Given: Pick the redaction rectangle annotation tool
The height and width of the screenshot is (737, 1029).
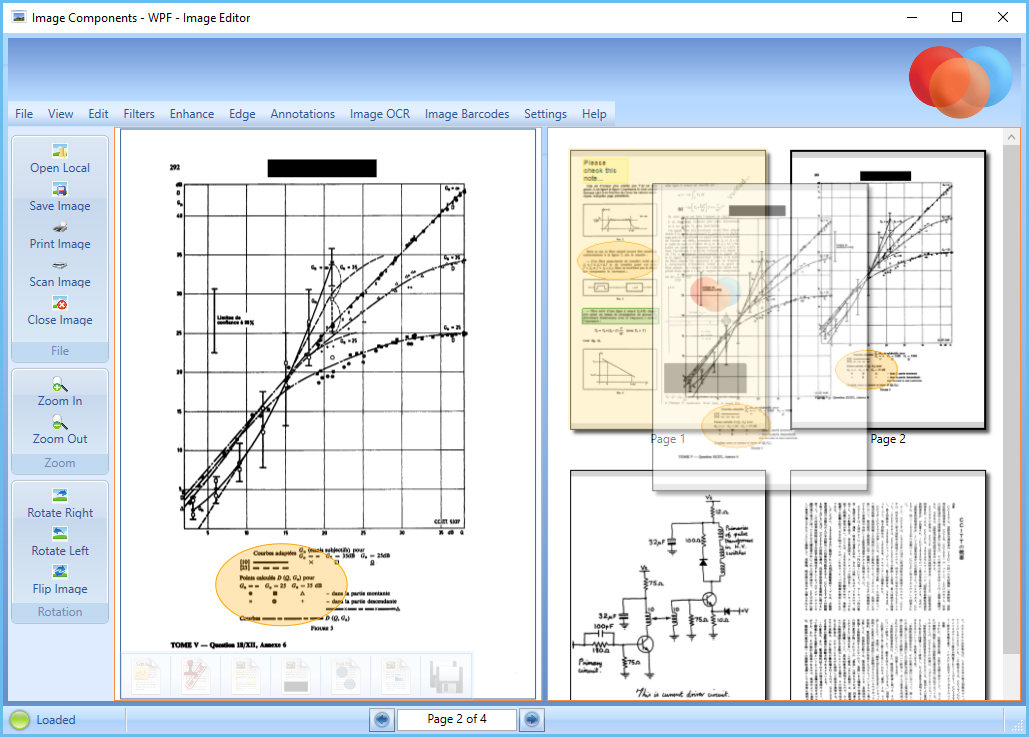Looking at the screenshot, I should click(x=295, y=676).
